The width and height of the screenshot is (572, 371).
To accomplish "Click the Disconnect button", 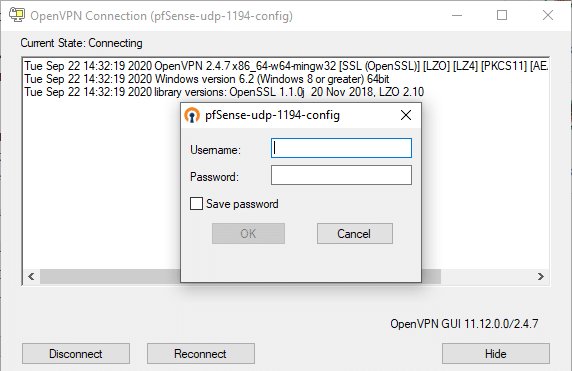I will click(x=76, y=353).
